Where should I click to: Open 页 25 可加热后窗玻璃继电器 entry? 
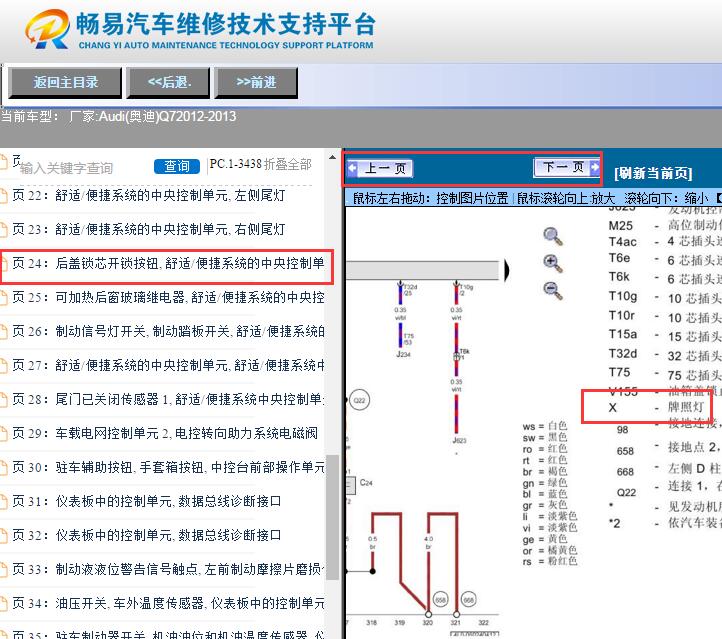click(168, 297)
